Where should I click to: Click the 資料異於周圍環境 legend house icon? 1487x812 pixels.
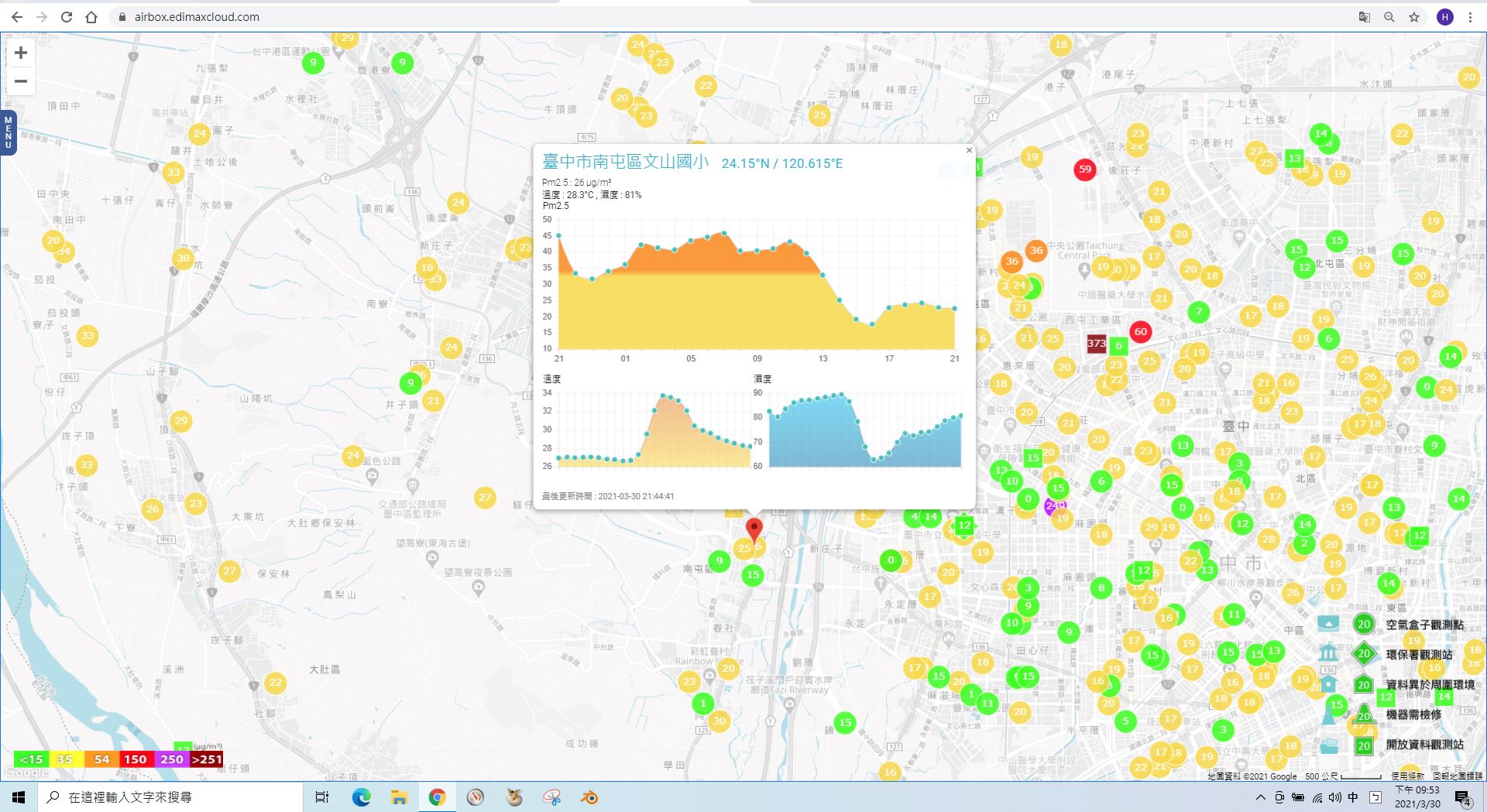point(1328,684)
